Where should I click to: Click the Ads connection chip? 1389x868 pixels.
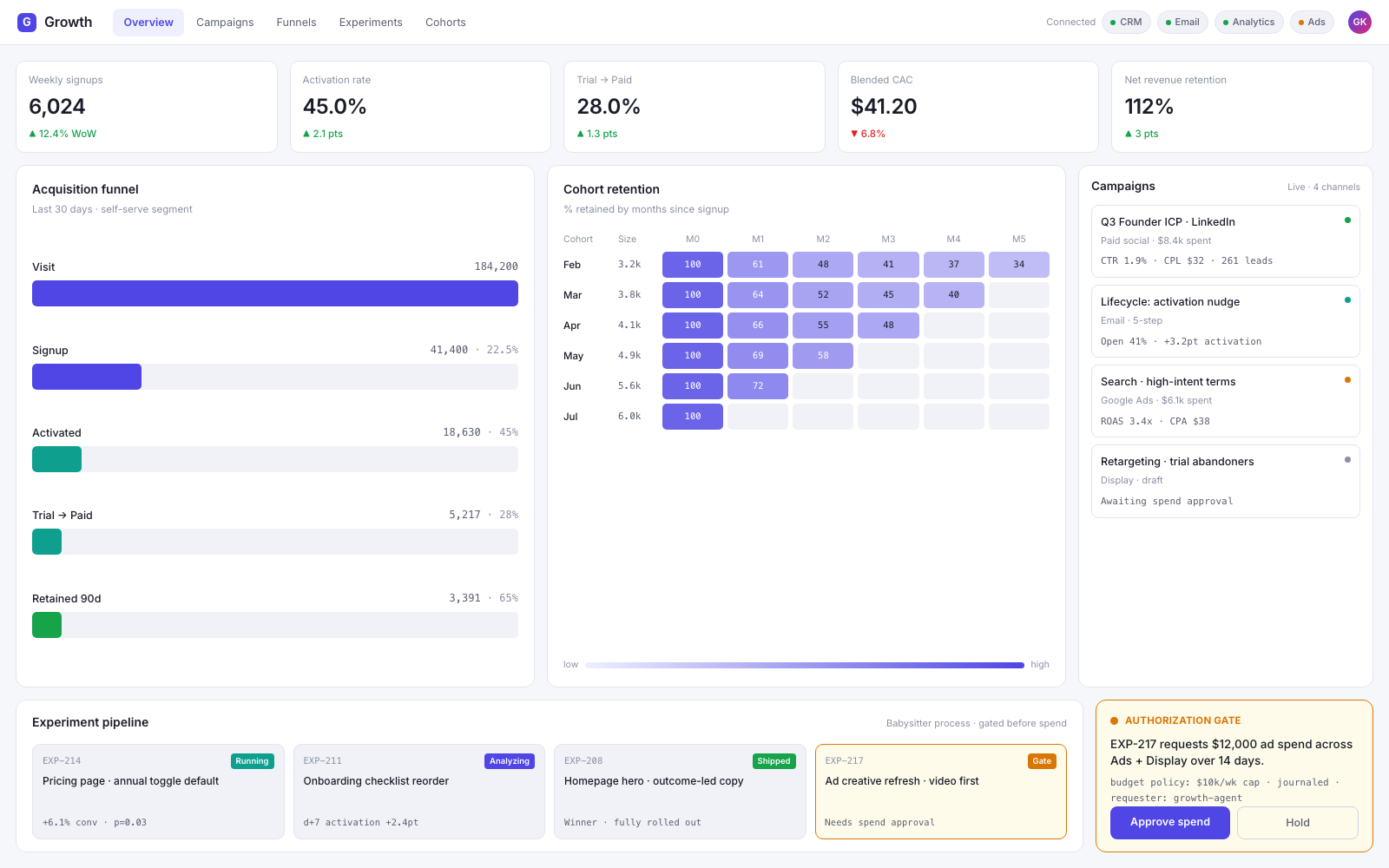[1312, 22]
